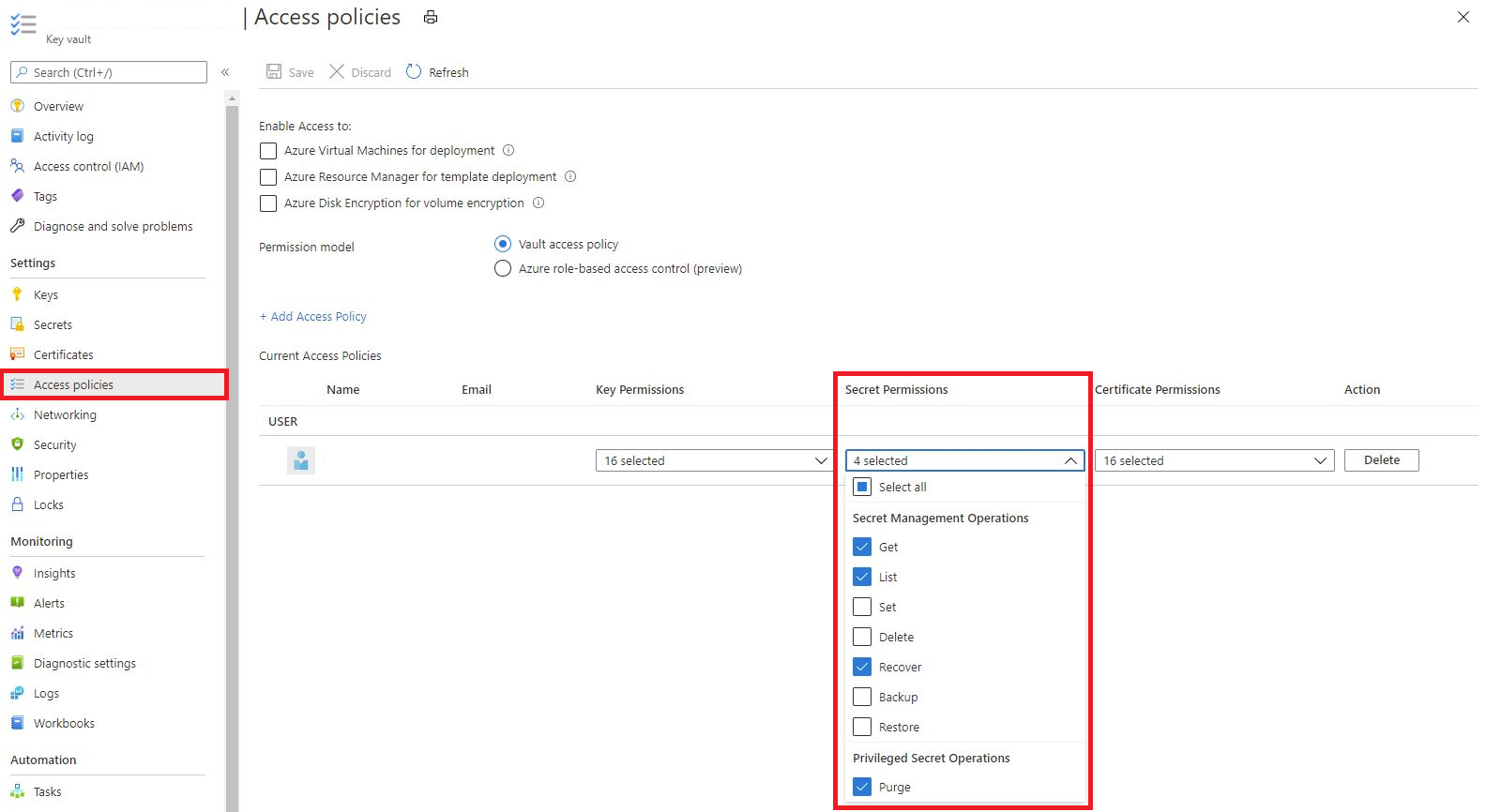Click the user avatar in policies table
The image size is (1486, 812).
click(x=301, y=460)
